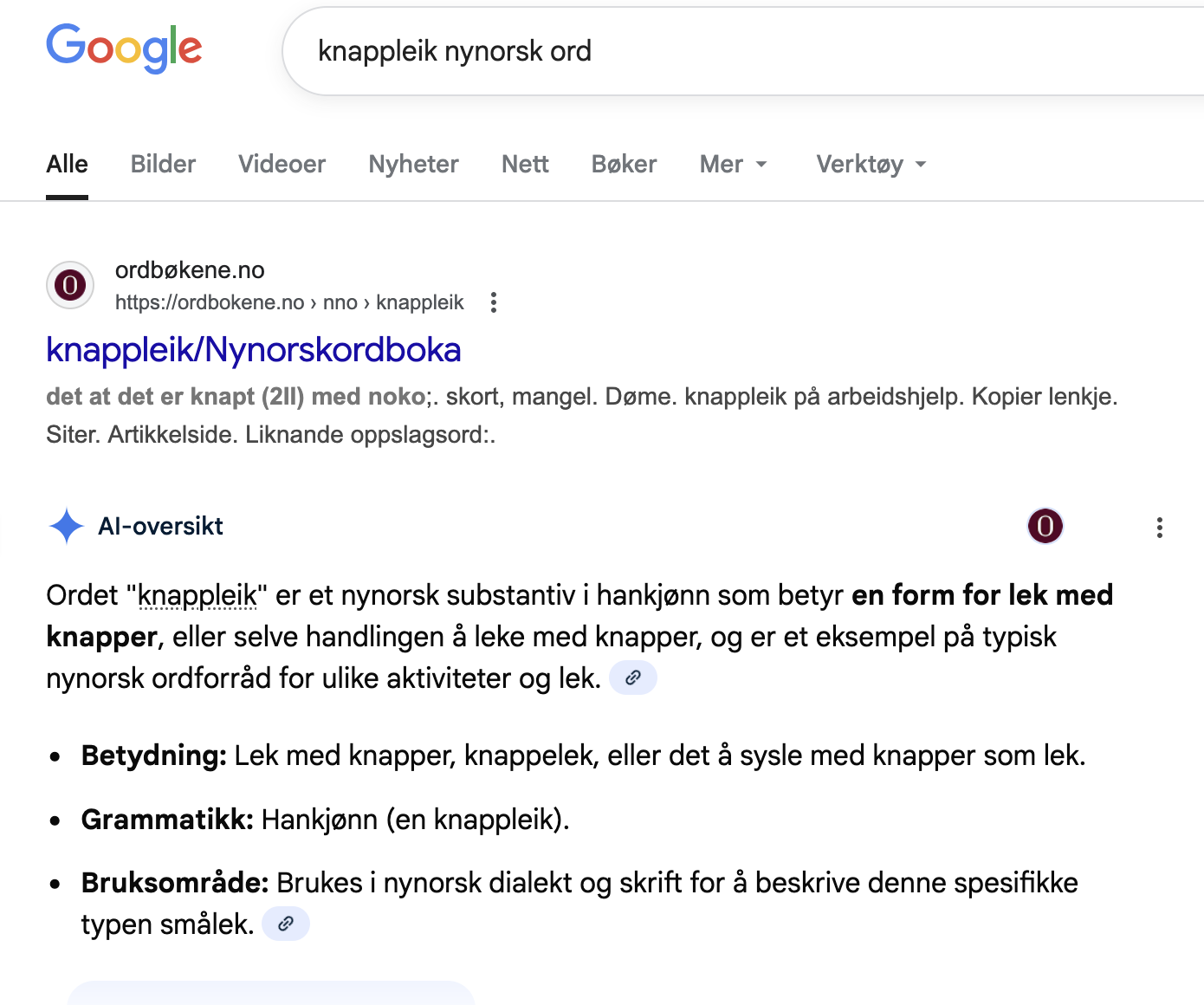
Task: Click the ordbøkene.no site favicon
Action: pos(70,285)
